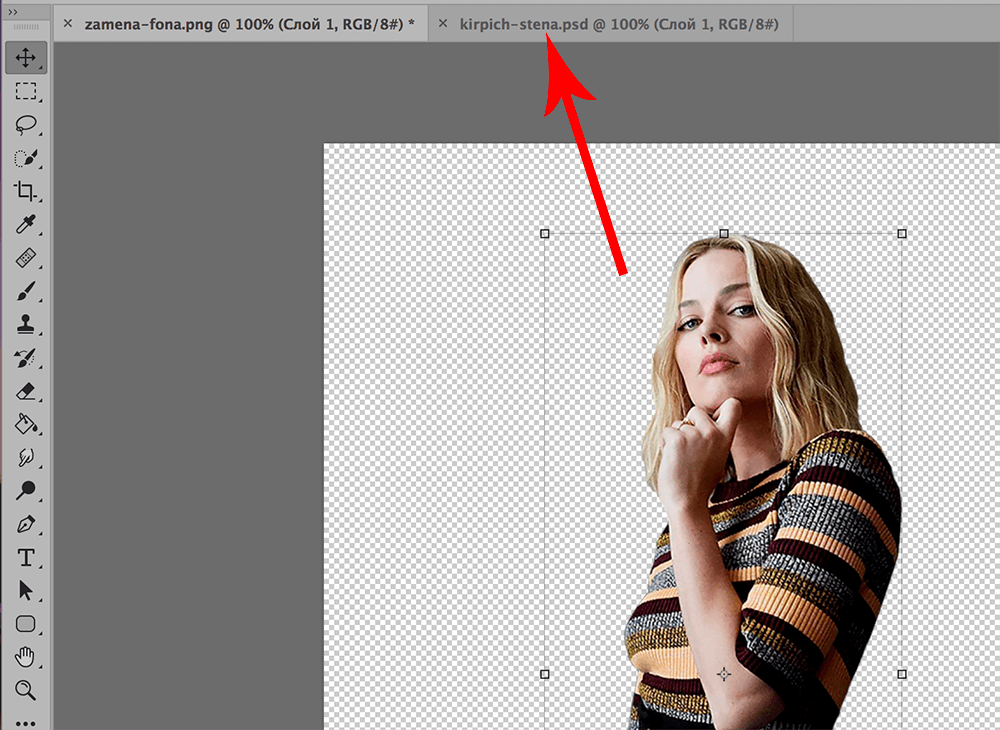Viewport: 1000px width, 730px height.
Task: Select the Healing Brush bandage tool
Action: pyautogui.click(x=26, y=258)
